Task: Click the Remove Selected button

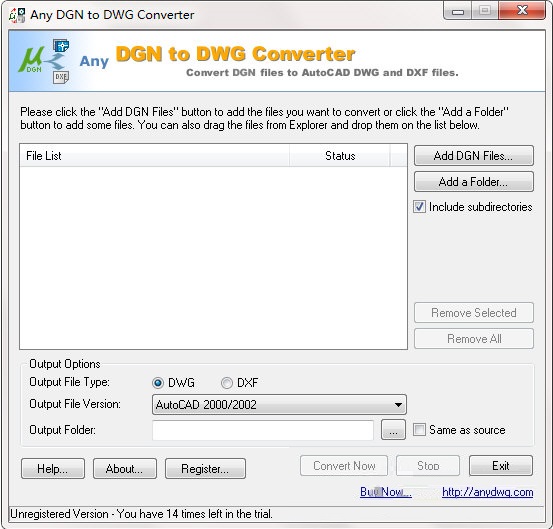Action: [474, 312]
